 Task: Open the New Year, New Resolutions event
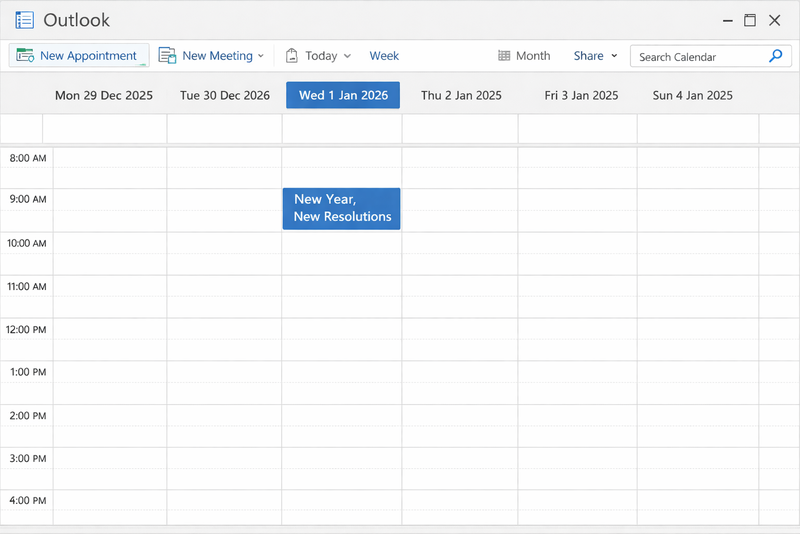coord(342,208)
